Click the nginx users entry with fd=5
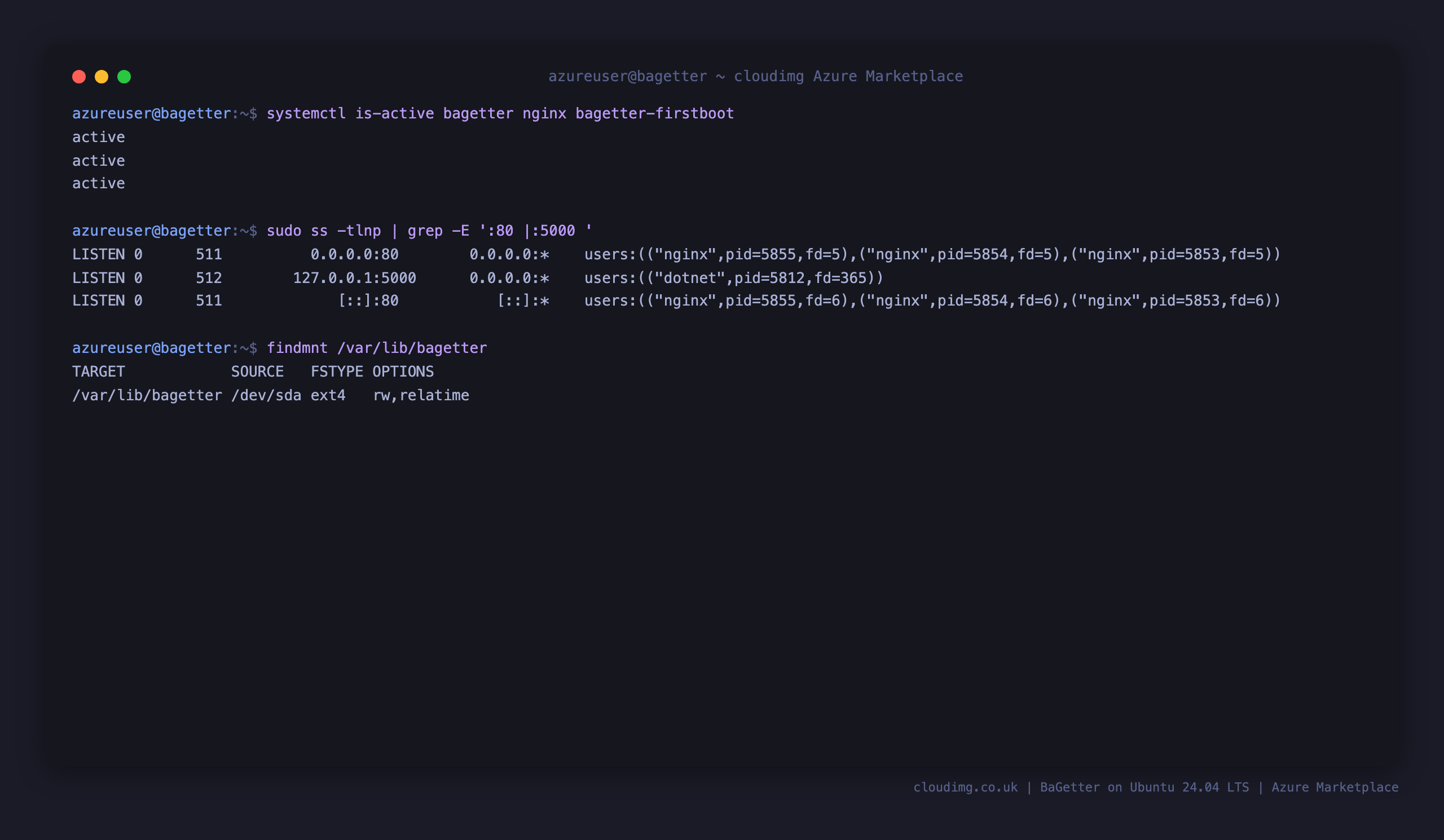The width and height of the screenshot is (1444, 840). click(932, 254)
